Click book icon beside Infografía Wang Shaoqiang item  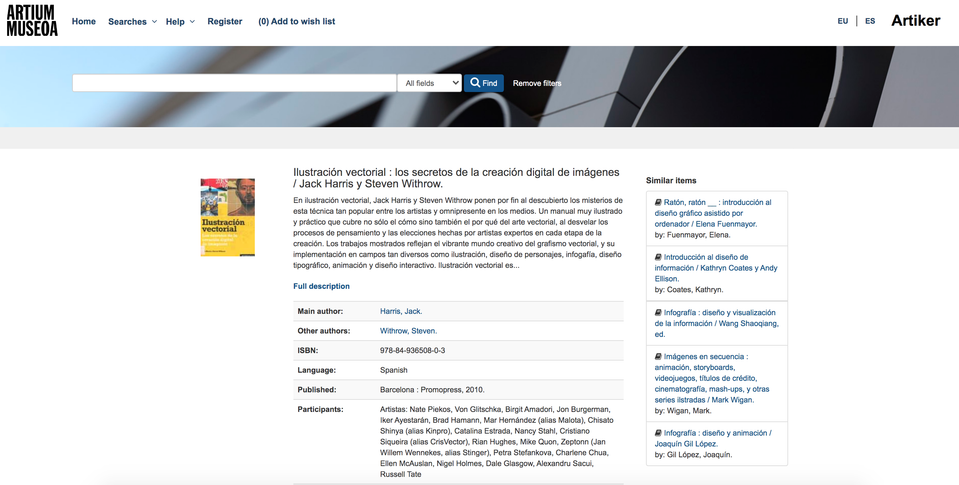pos(658,313)
